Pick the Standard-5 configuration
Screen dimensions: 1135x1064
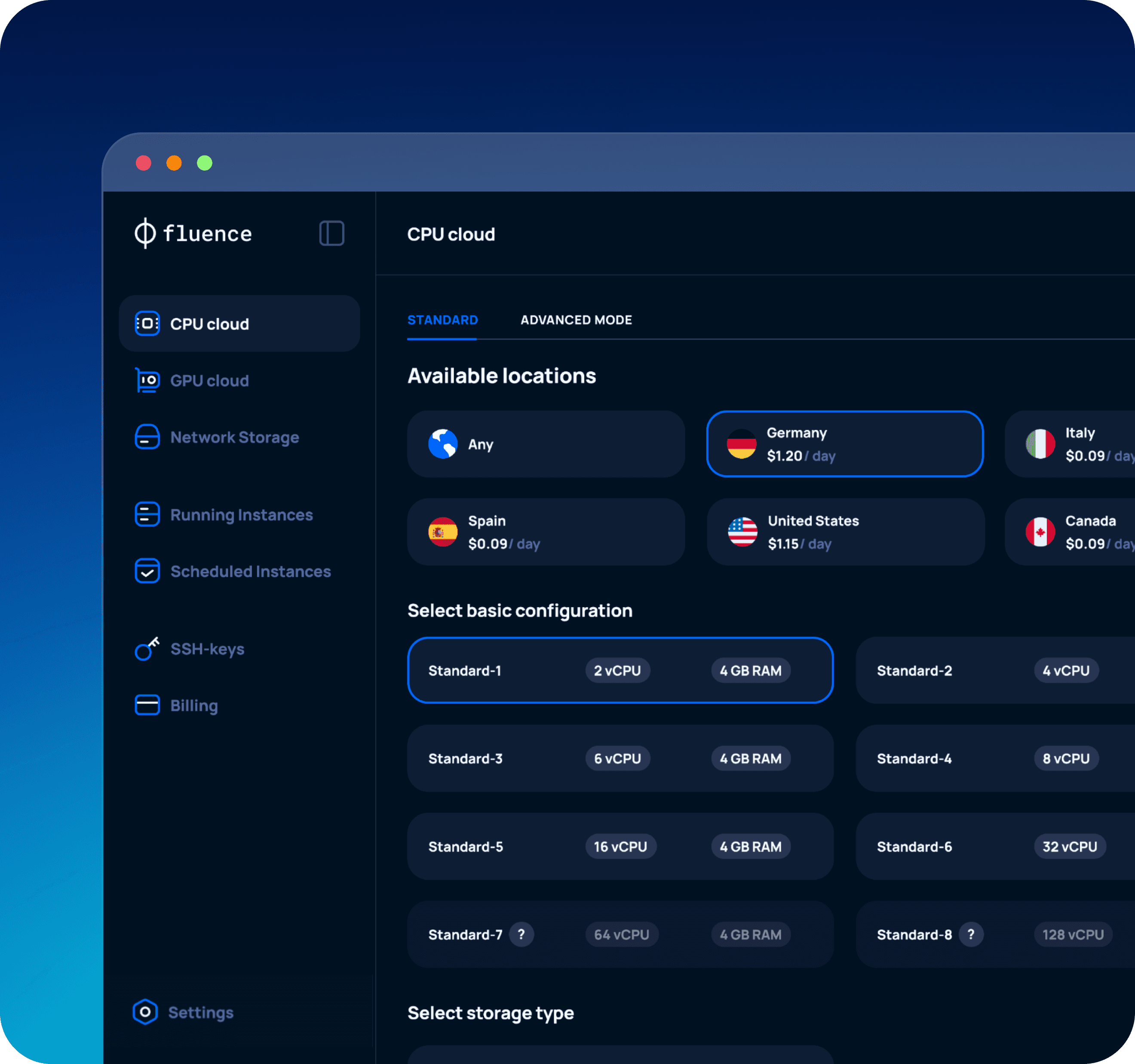(621, 846)
